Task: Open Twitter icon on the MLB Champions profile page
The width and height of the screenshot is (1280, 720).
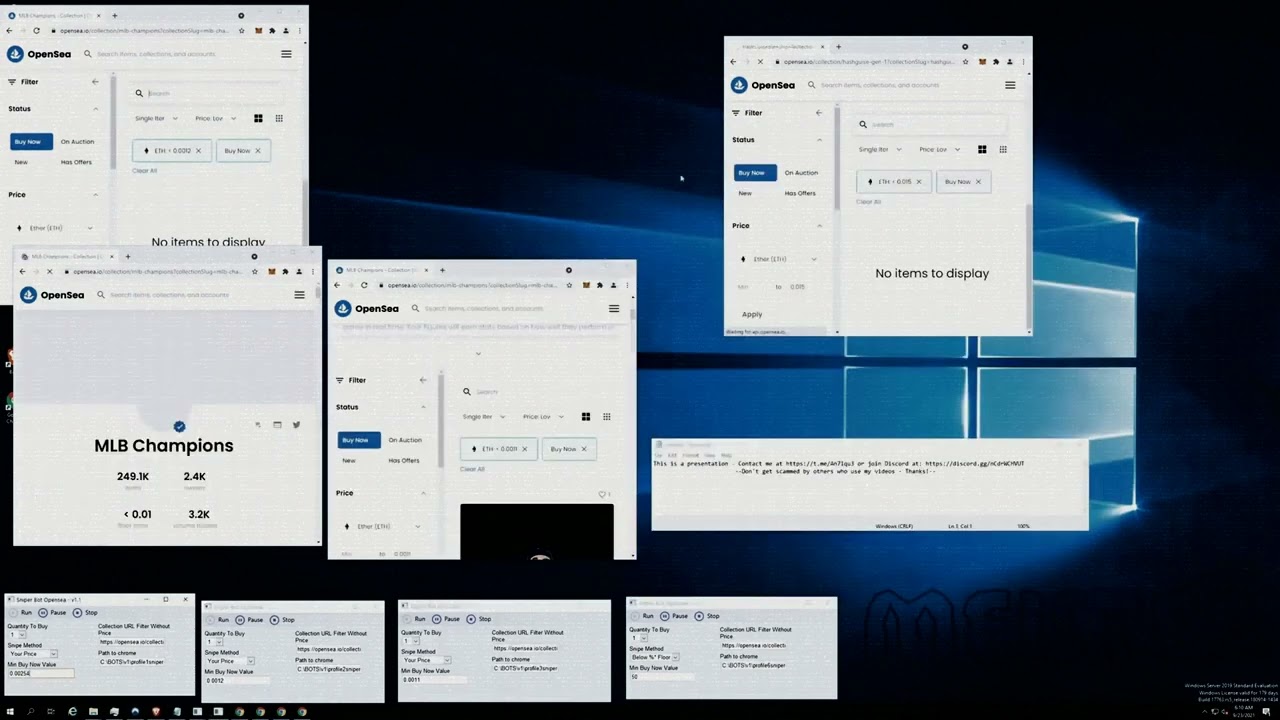Action: point(296,425)
